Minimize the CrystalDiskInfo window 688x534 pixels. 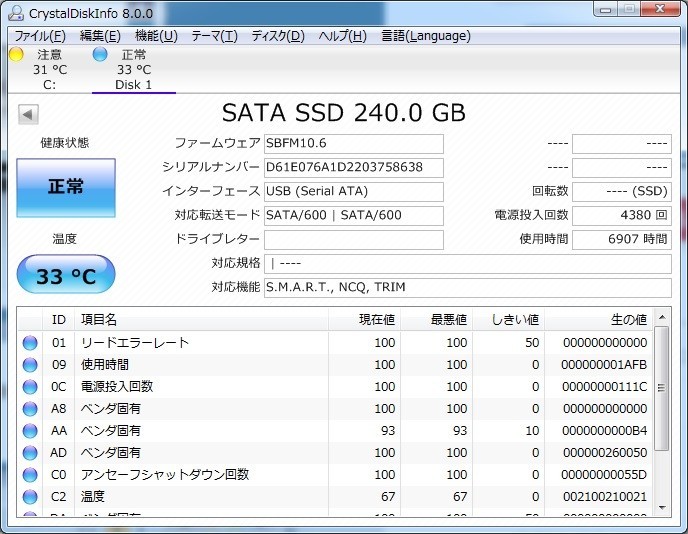click(606, 9)
